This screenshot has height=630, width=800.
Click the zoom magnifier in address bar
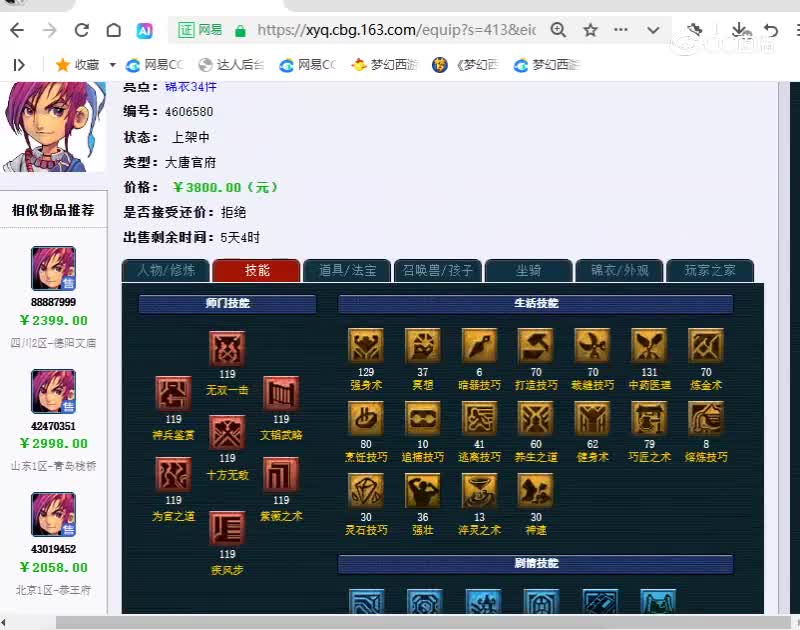click(x=558, y=30)
